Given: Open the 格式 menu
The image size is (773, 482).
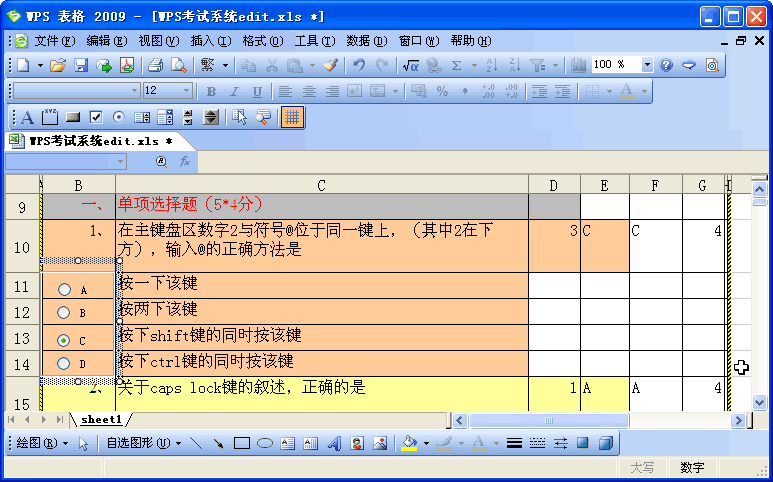Looking at the screenshot, I should (x=263, y=41).
